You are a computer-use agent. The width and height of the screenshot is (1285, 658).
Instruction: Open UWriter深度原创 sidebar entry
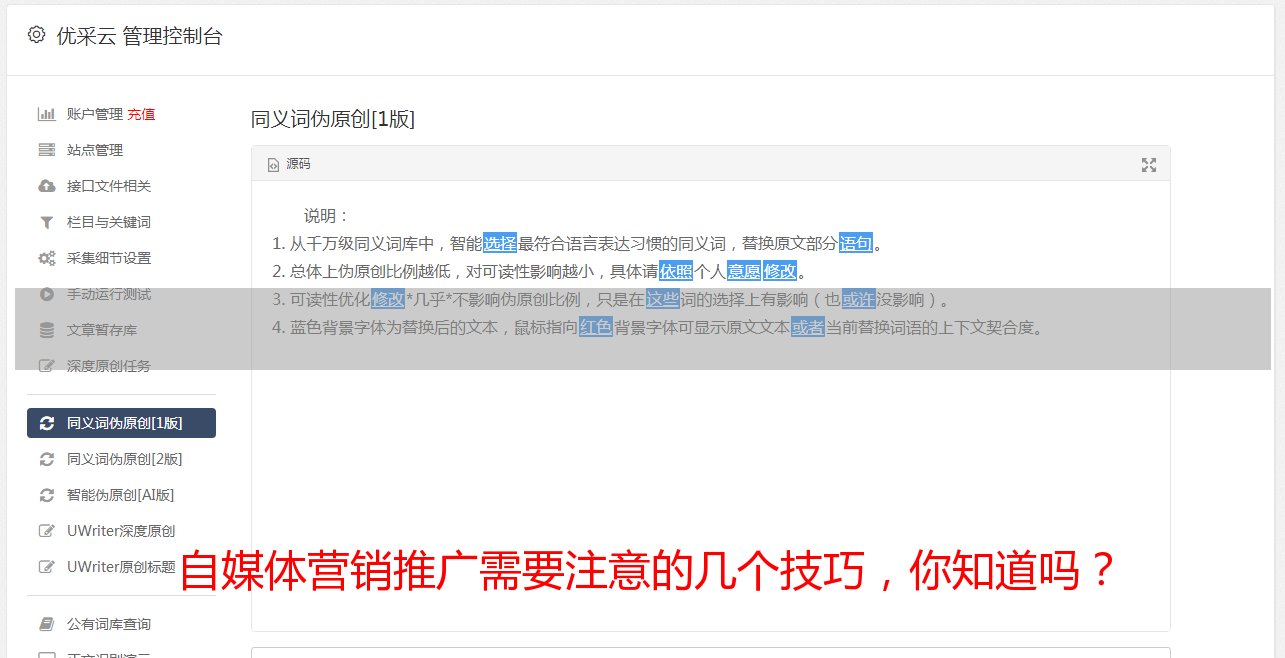click(x=121, y=531)
